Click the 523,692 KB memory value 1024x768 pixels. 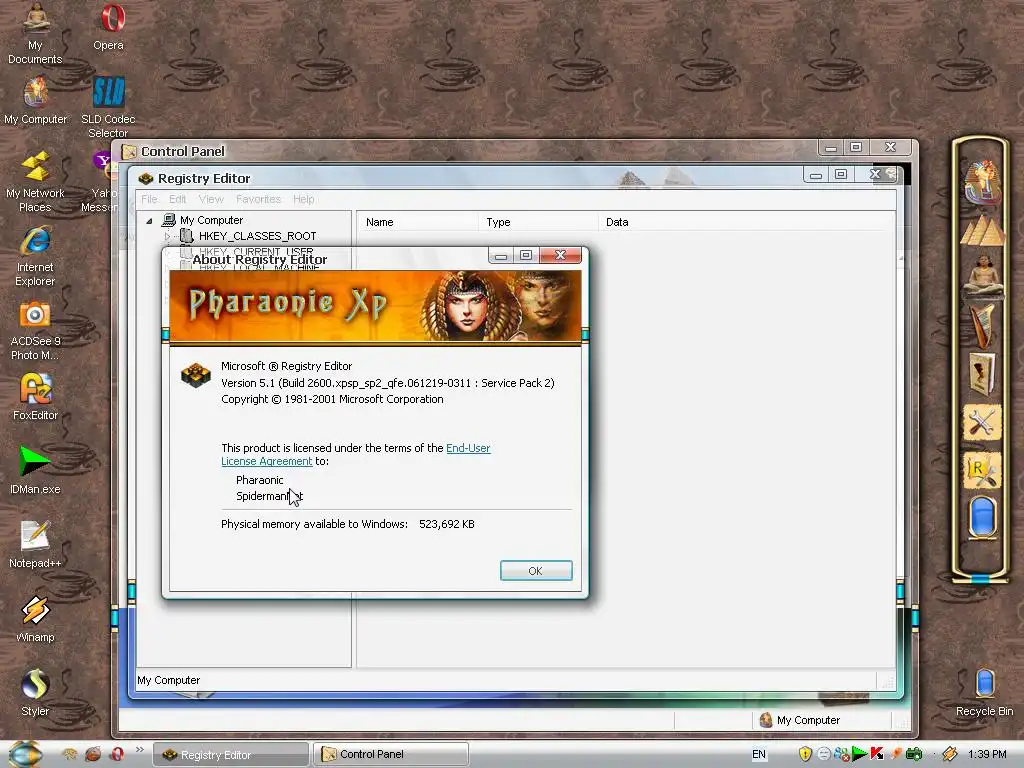click(x=447, y=524)
